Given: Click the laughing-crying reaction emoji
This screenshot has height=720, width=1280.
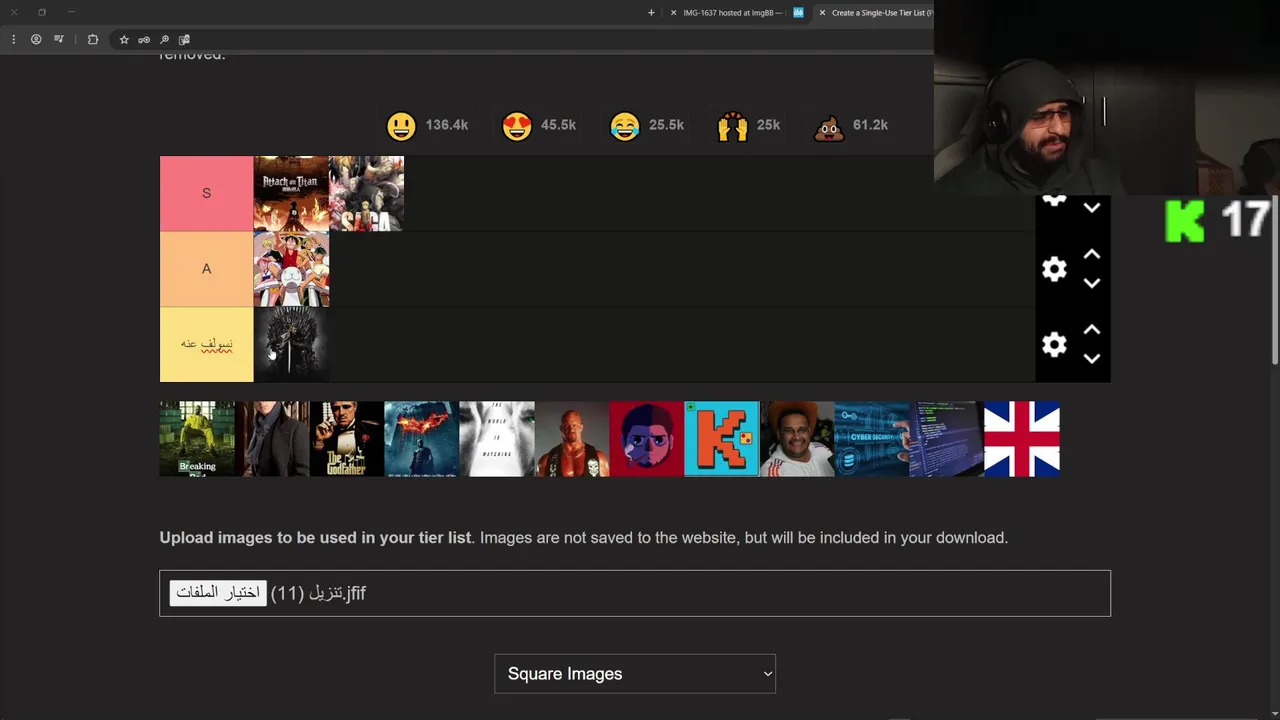Looking at the screenshot, I should click(x=625, y=126).
